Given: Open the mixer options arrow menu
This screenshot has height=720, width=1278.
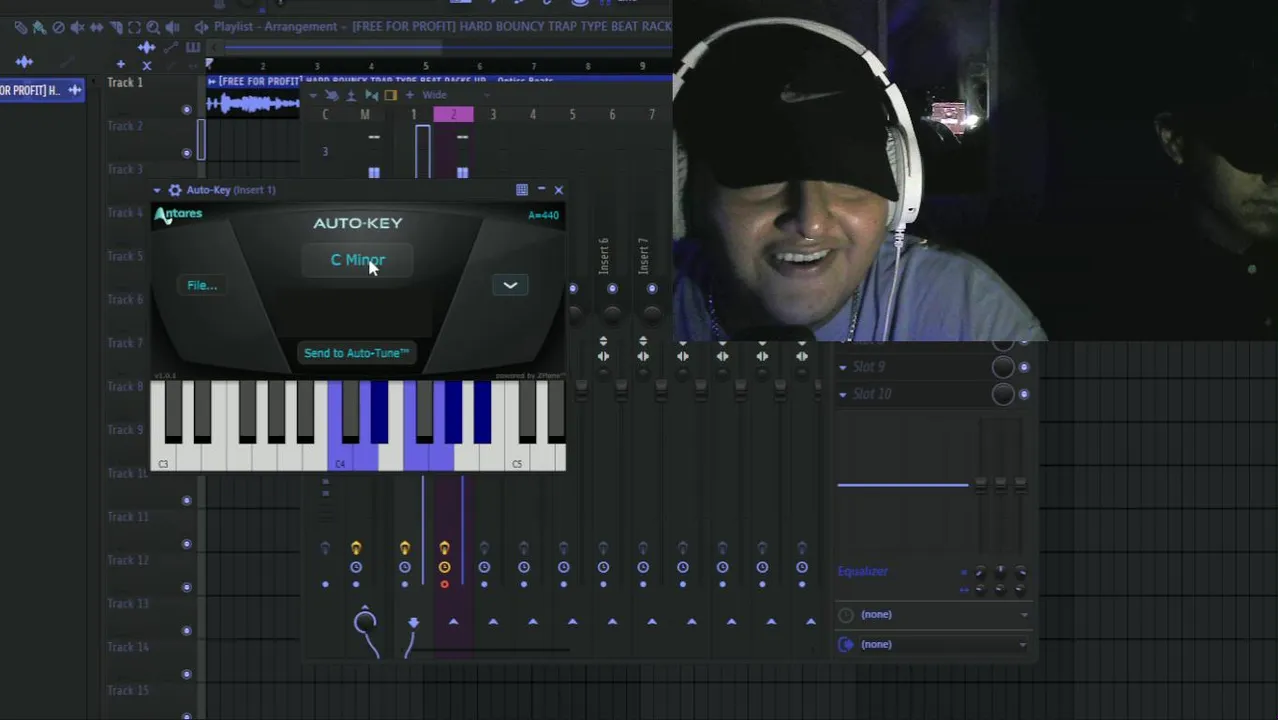Looking at the screenshot, I should click(x=312, y=95).
